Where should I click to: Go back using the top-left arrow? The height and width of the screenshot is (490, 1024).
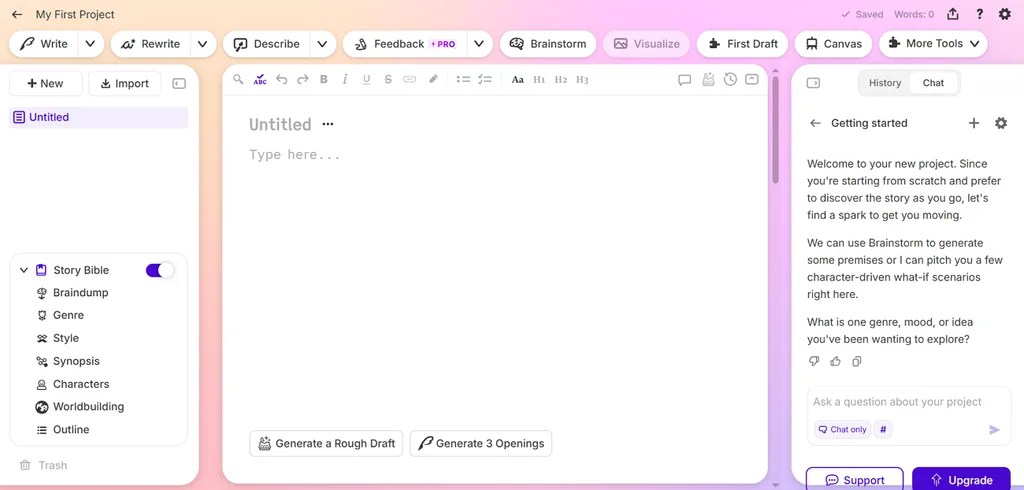(x=17, y=14)
